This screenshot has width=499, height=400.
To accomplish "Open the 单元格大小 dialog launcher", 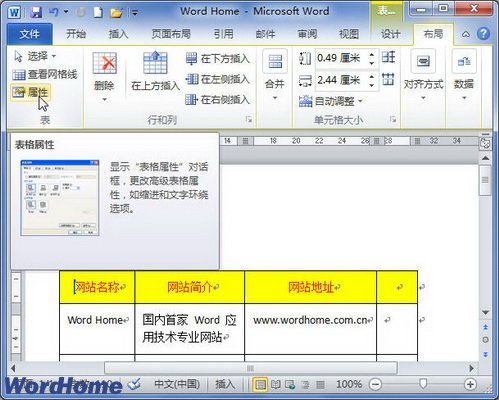I will tap(393, 119).
